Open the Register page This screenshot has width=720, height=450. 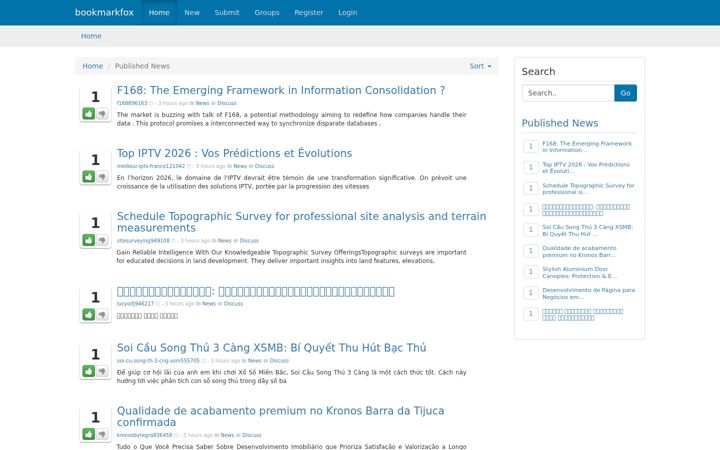pos(309,12)
